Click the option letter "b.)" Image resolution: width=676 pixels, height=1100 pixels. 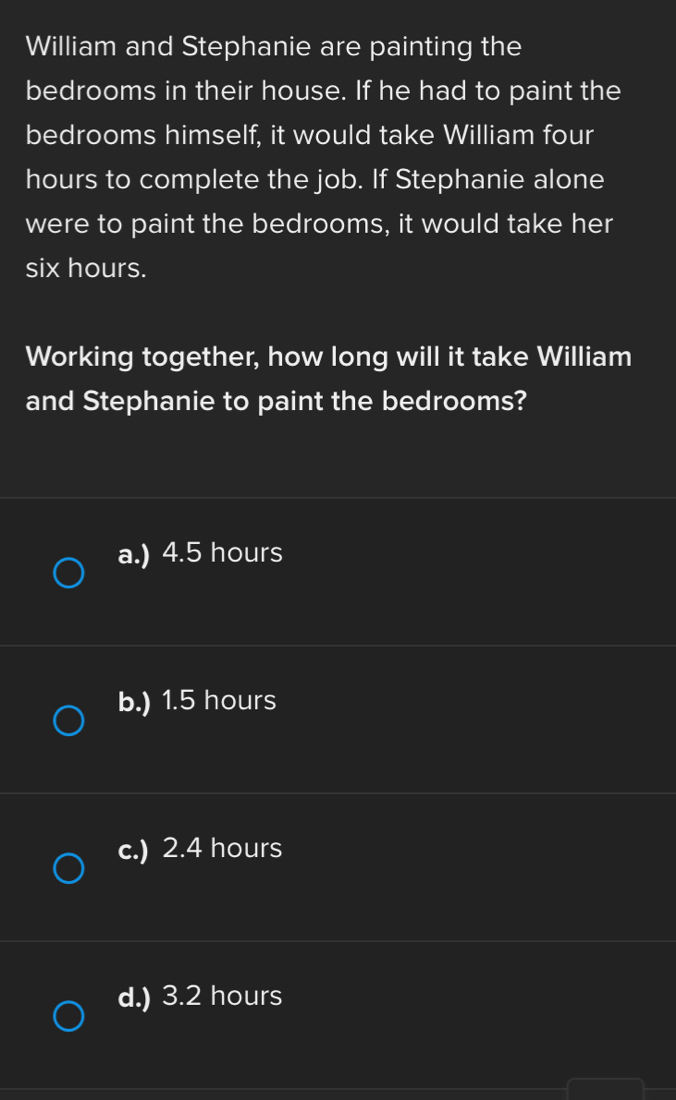pos(134,702)
